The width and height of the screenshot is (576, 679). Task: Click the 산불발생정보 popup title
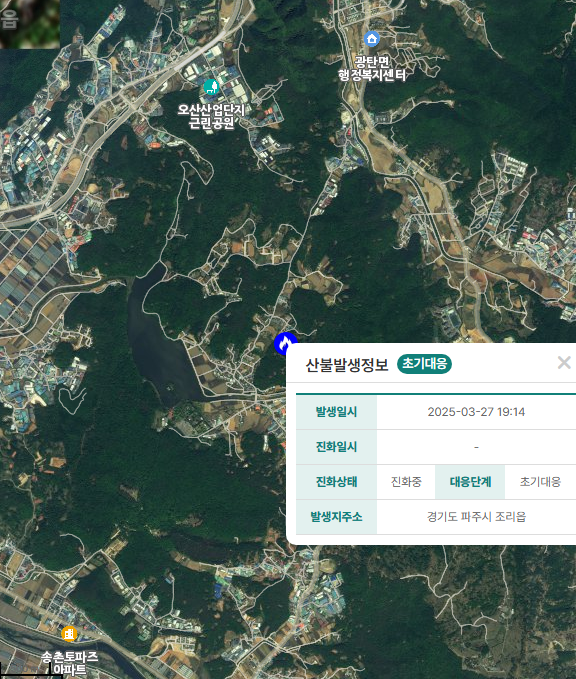point(347,365)
